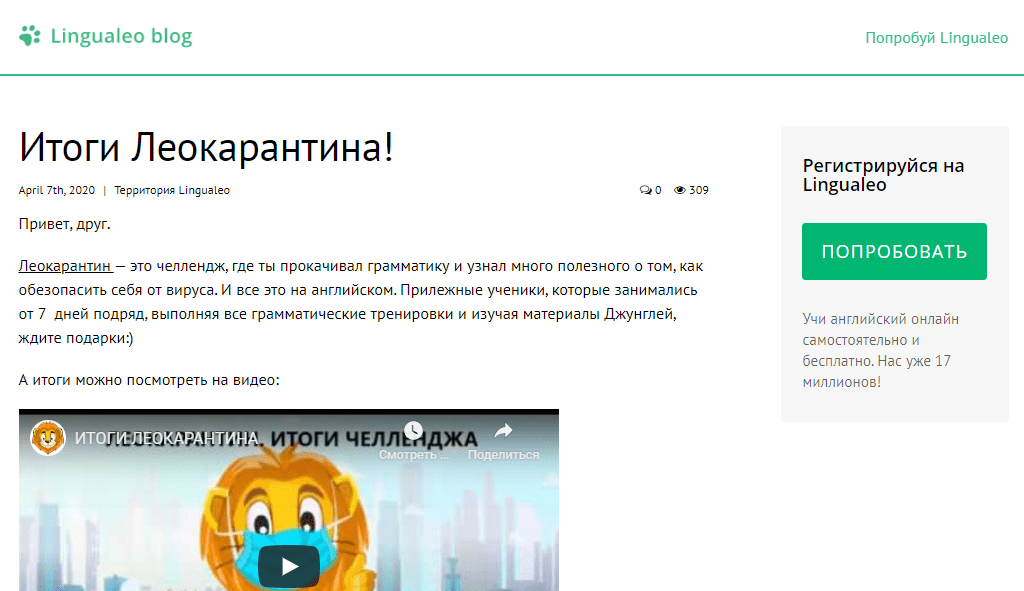
Task: Click the Lingualeo paw logo icon
Action: pos(30,36)
